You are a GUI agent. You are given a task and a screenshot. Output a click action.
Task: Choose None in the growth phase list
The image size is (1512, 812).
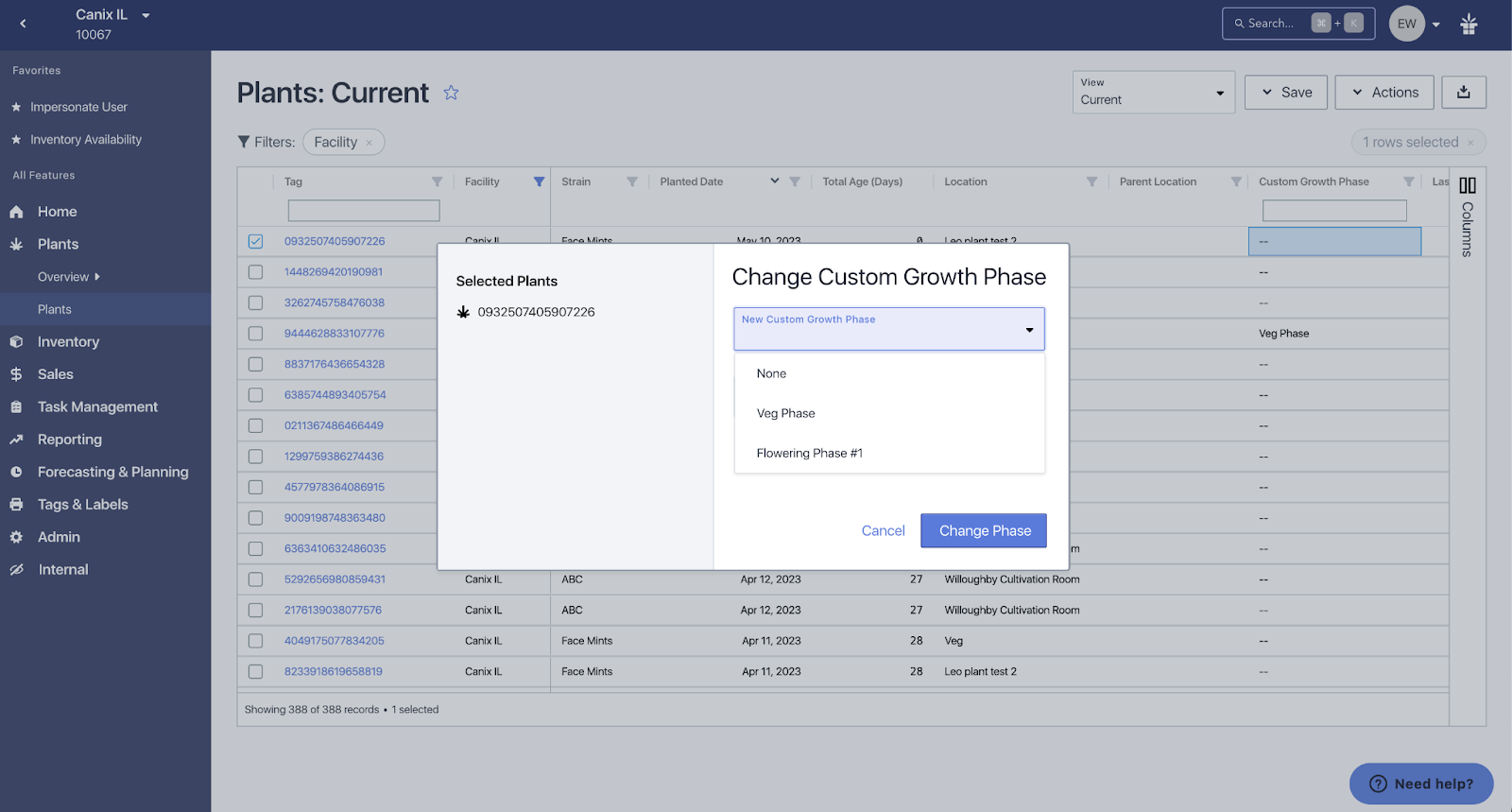(x=889, y=373)
